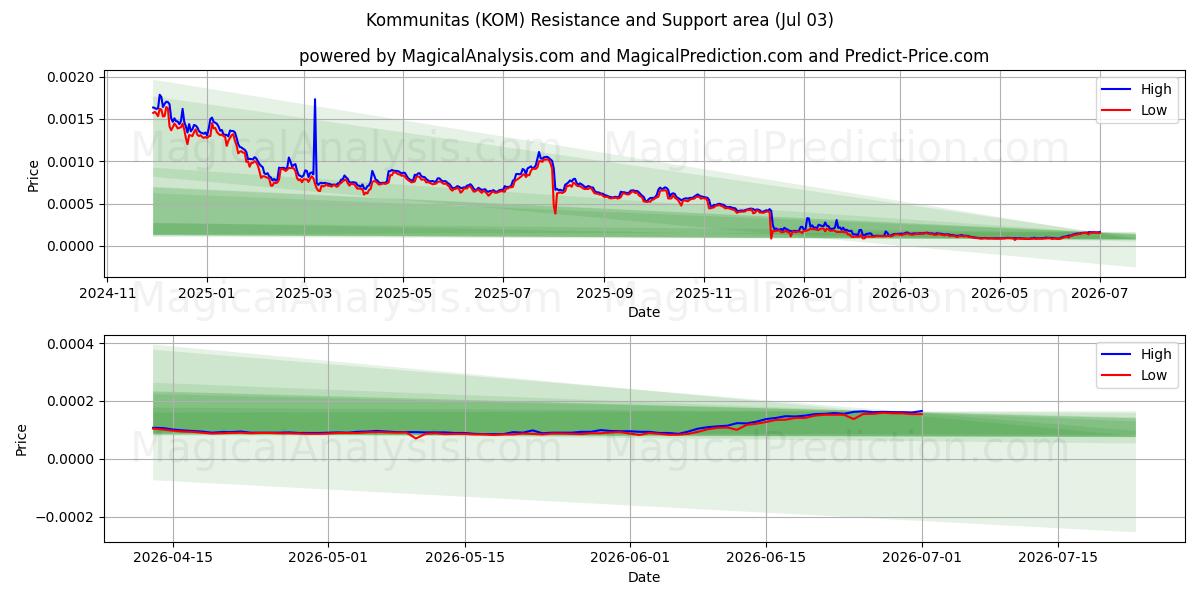Click the '2026-04-15' x-axis tick label
This screenshot has height=600, width=1200.
(174, 558)
